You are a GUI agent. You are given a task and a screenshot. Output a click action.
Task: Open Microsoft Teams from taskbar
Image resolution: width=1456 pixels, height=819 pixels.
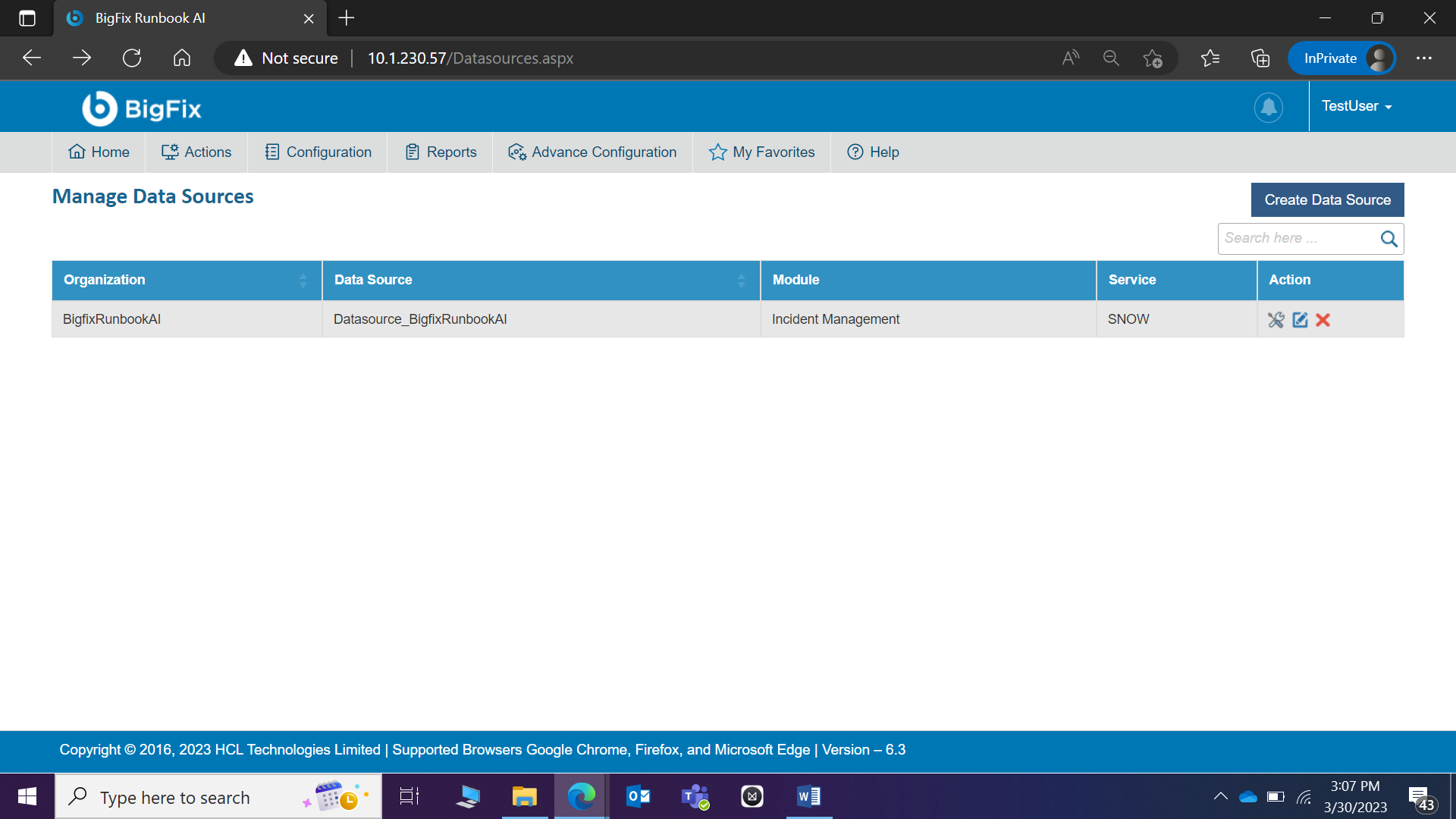695,797
